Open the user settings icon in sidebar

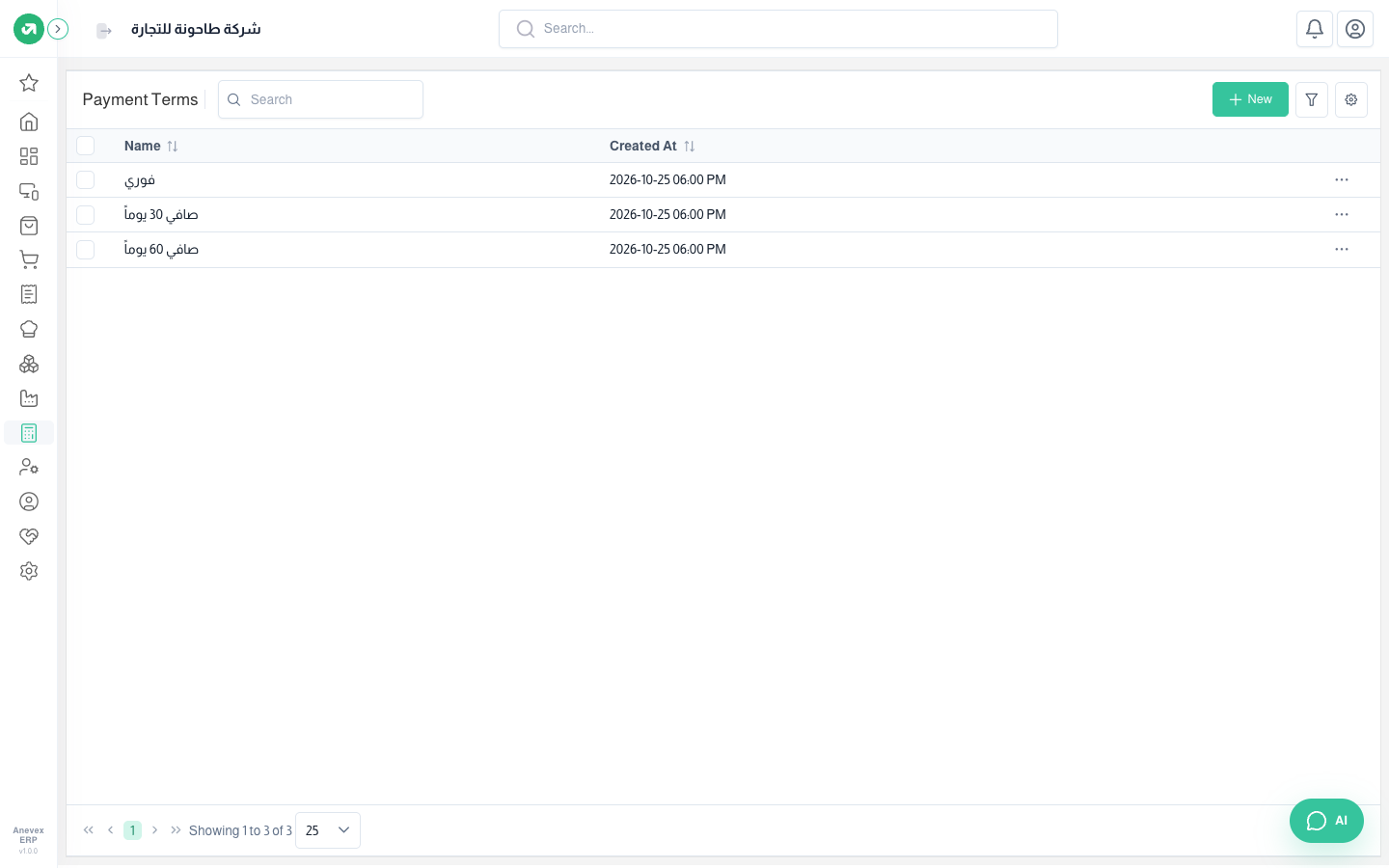click(x=29, y=468)
